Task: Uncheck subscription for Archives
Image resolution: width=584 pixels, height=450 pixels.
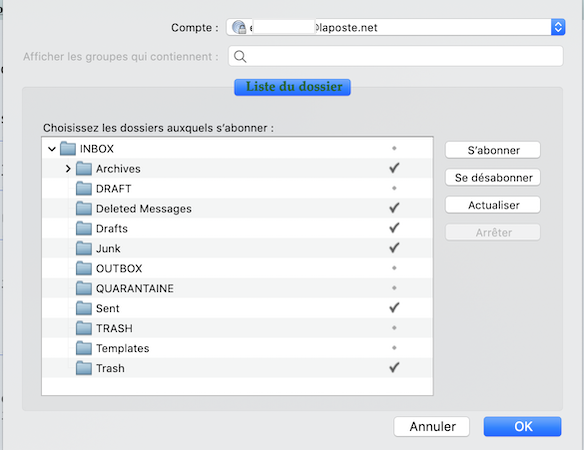Action: coord(394,168)
